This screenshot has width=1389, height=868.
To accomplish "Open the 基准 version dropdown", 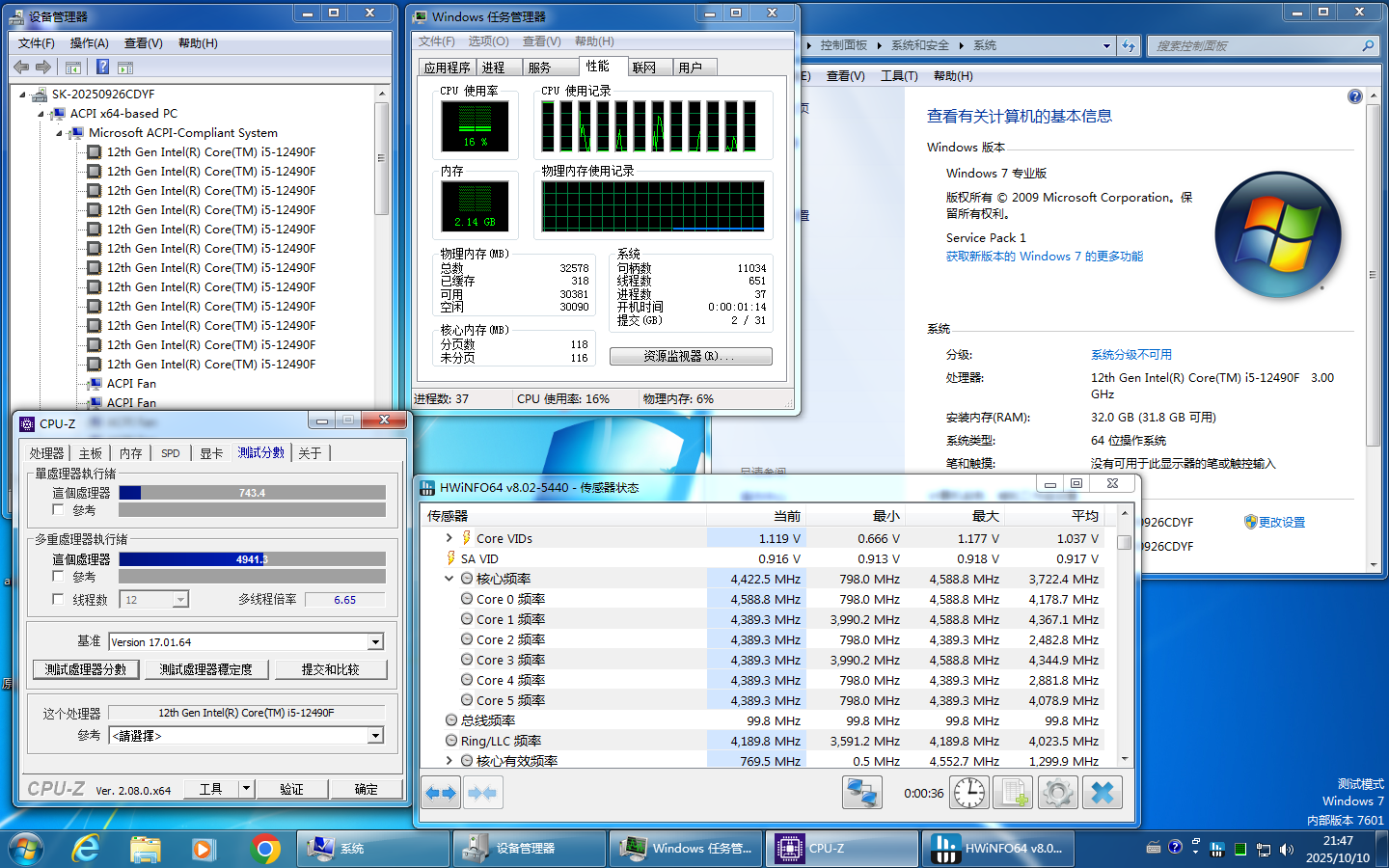I will click(x=376, y=642).
